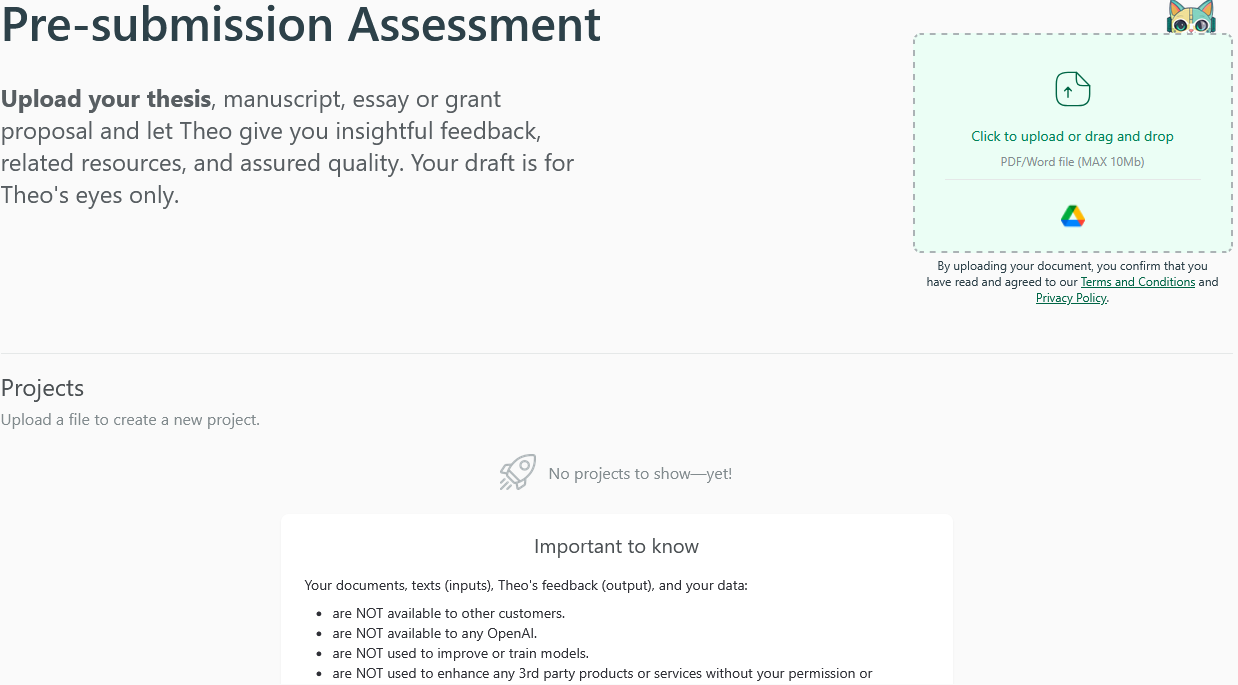Click the bold "Upload your thesis" text
Screen dimensions: 1238x685
point(106,99)
